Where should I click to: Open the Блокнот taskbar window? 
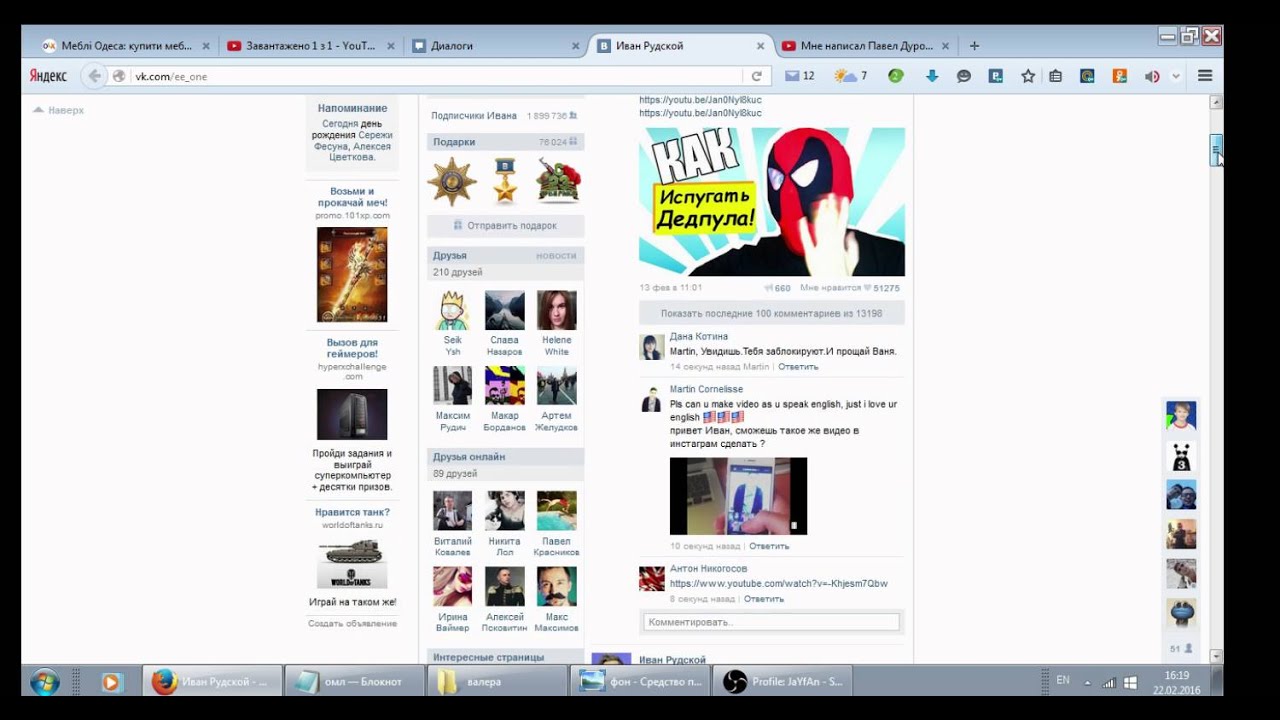[x=354, y=682]
